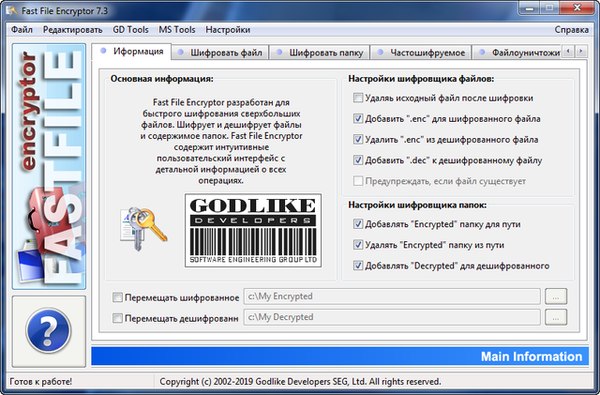Minimize the Fast File Encryptor window
The image size is (600, 395).
pos(530,8)
